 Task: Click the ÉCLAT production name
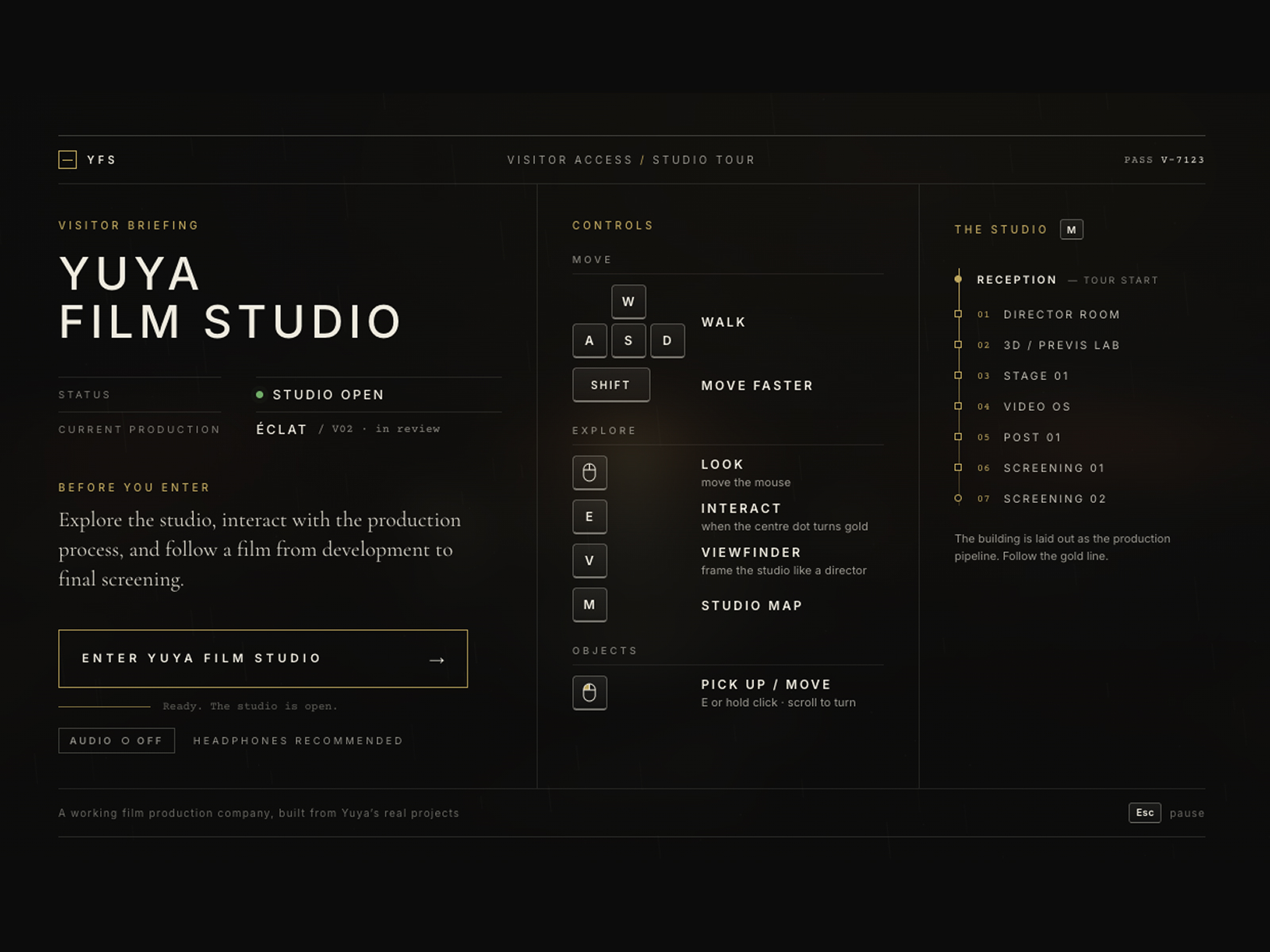tap(282, 429)
